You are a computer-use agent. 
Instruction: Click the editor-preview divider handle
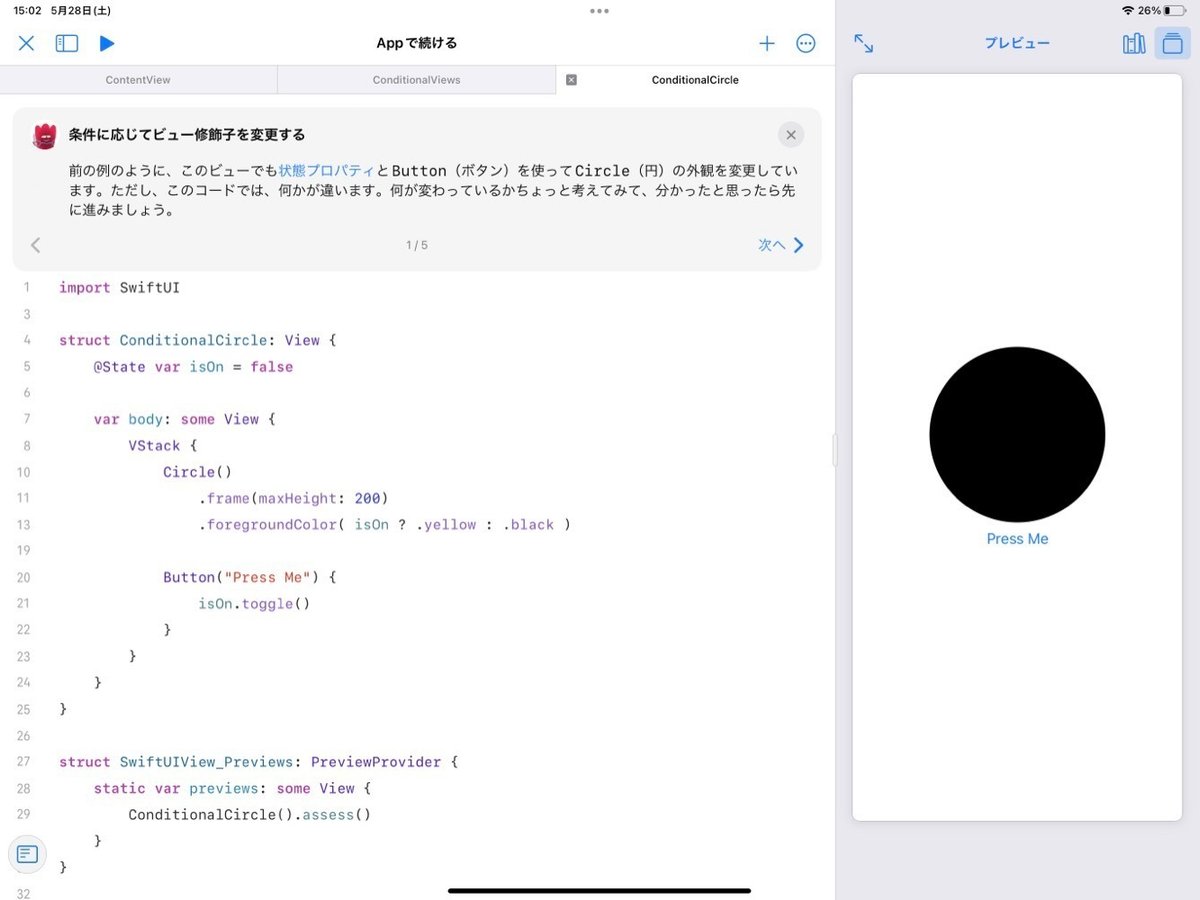[x=835, y=450]
